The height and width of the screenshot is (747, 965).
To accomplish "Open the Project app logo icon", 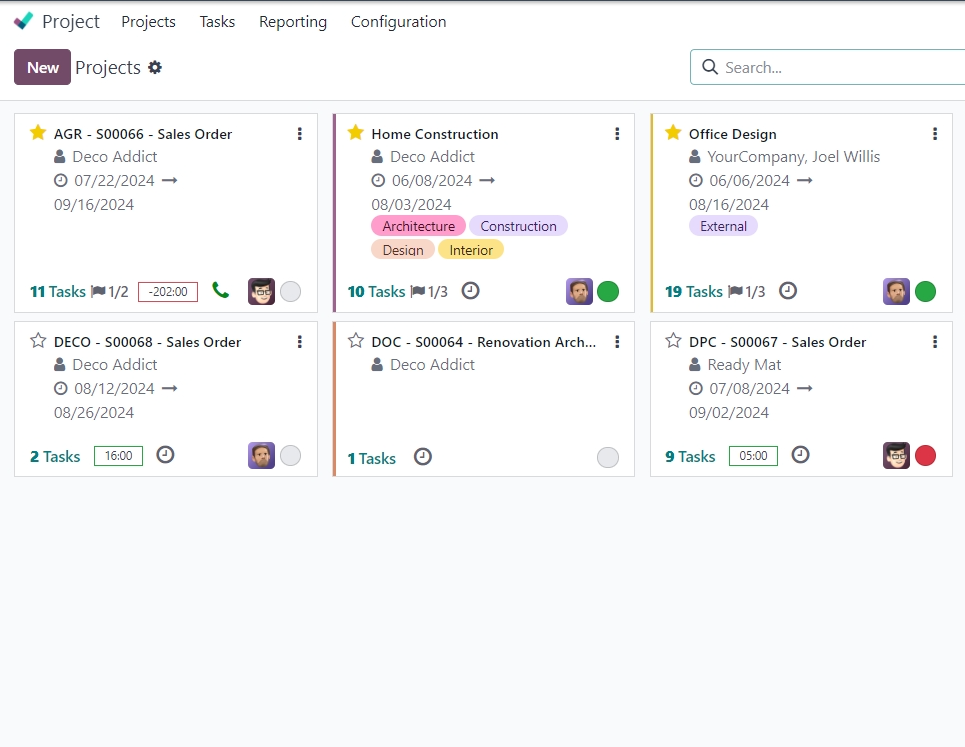I will [x=24, y=21].
